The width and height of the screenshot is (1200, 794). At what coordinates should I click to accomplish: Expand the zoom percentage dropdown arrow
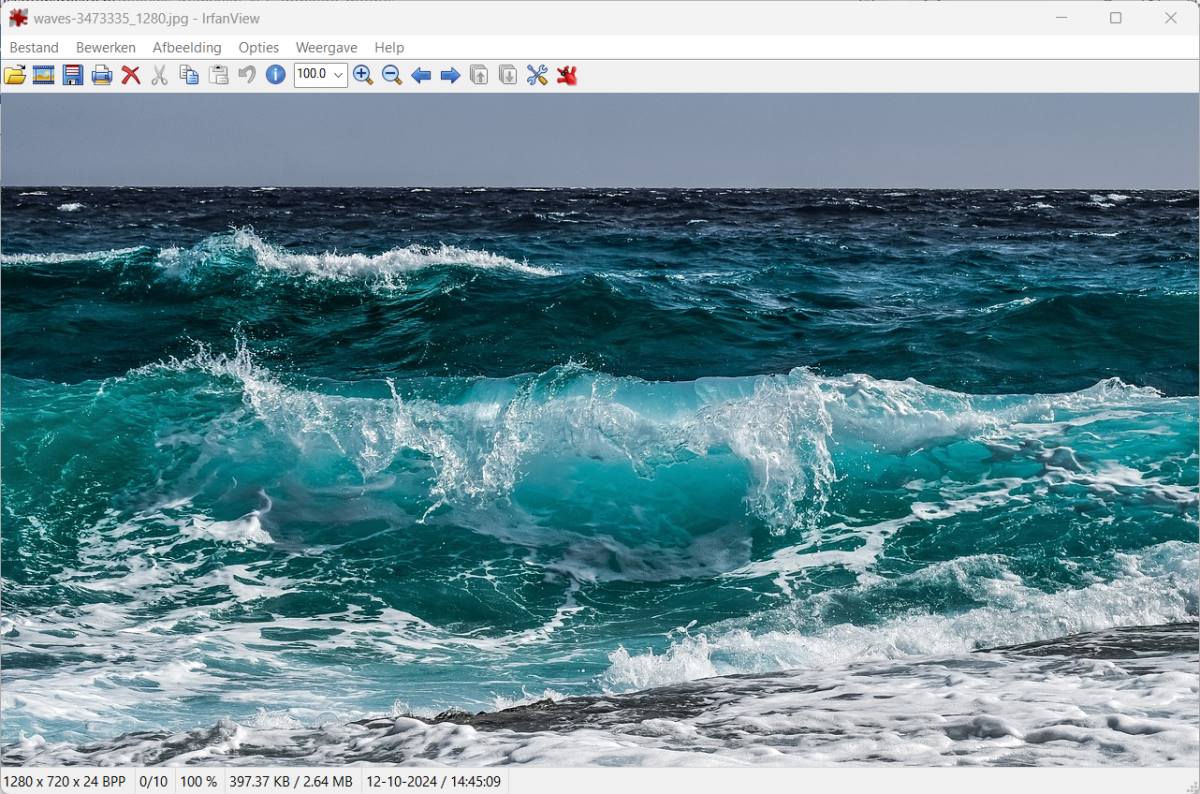click(338, 75)
